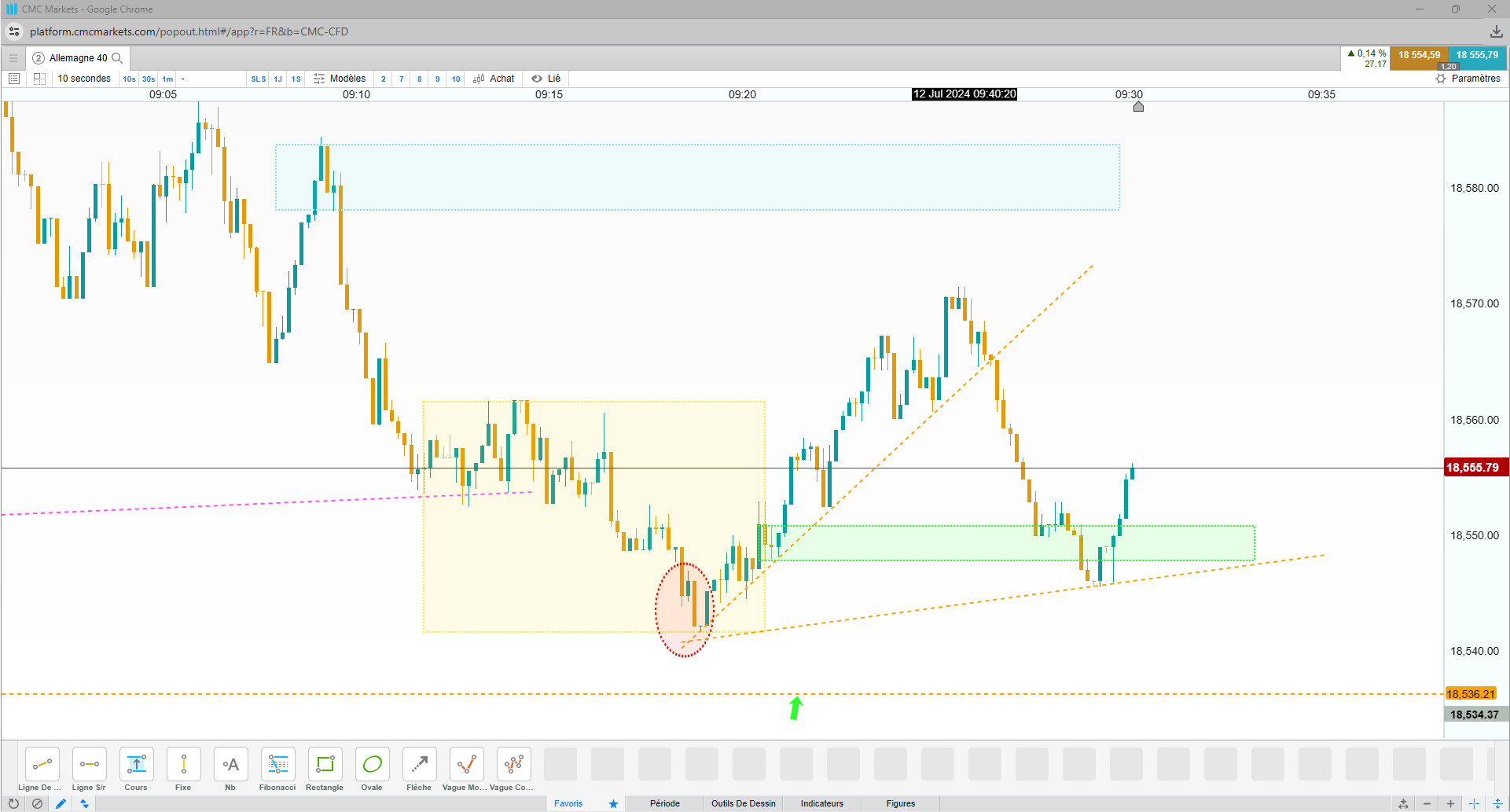Toggle the Lié eye link option

pos(546,79)
